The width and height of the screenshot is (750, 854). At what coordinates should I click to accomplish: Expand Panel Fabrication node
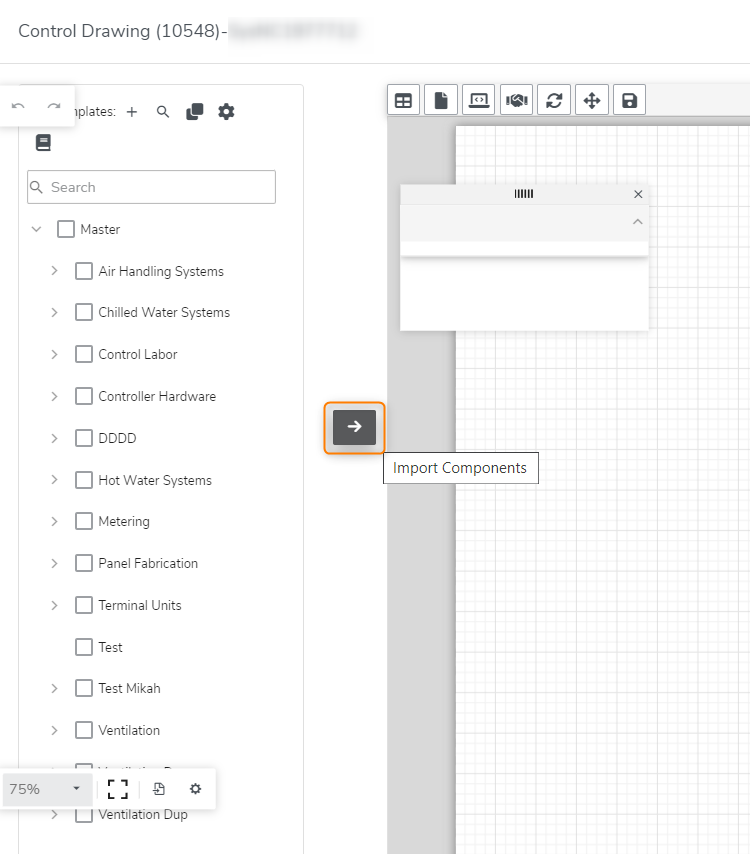(x=54, y=563)
